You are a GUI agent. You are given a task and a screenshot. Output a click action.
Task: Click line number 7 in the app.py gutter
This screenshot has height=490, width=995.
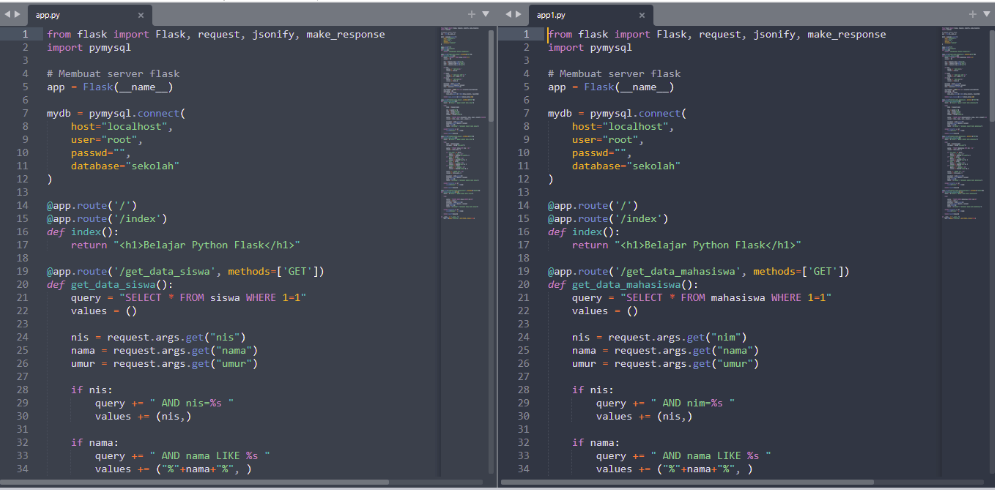(x=24, y=113)
